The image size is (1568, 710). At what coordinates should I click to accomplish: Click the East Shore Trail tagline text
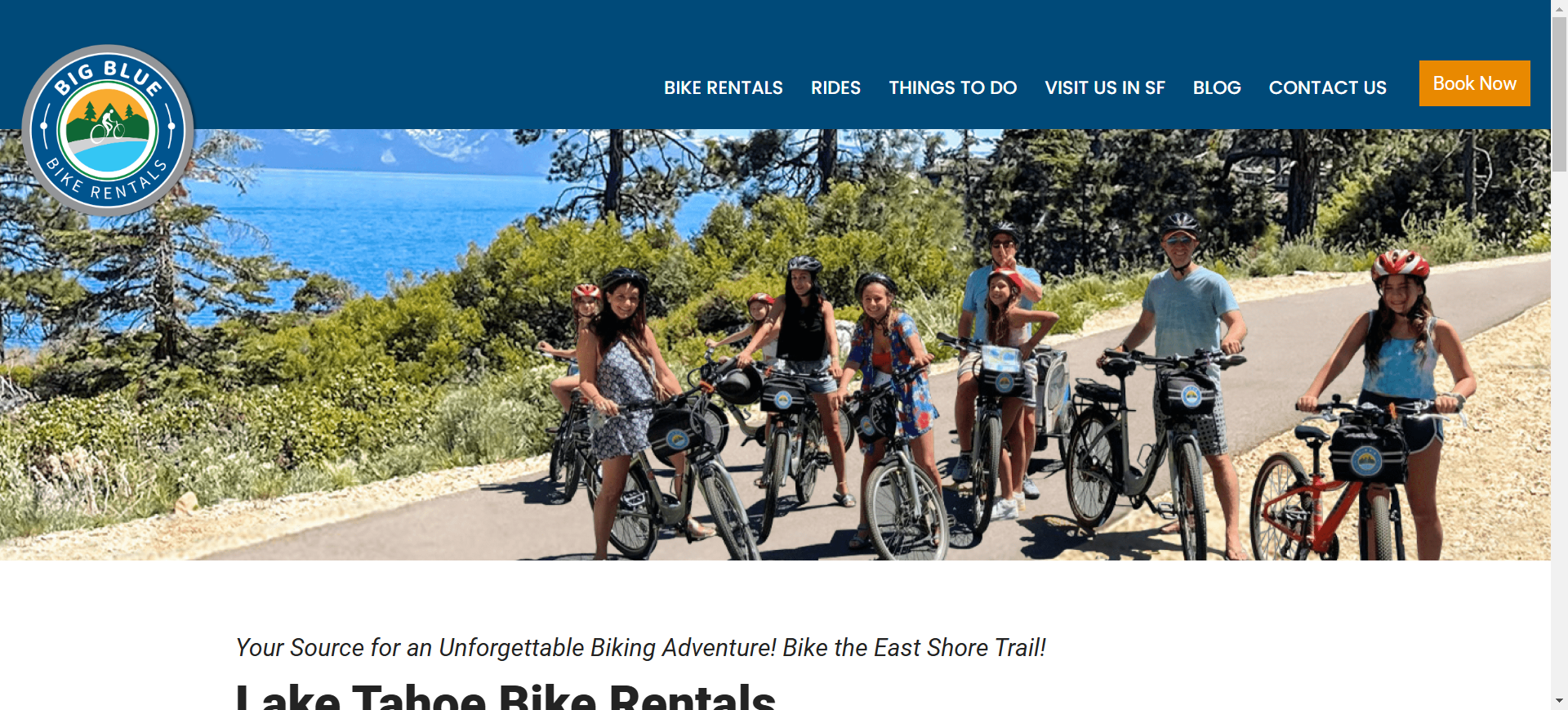pyautogui.click(x=914, y=648)
